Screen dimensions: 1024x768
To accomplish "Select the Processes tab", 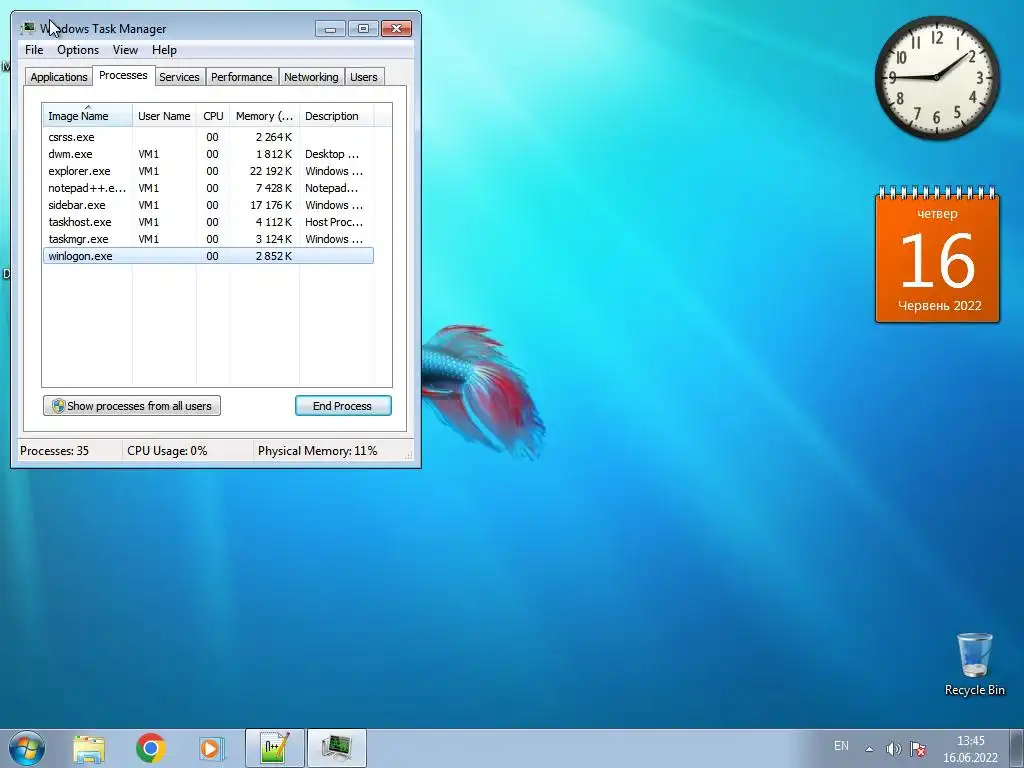I will tap(123, 75).
